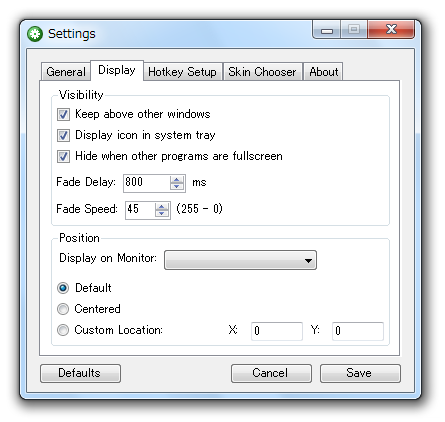Screen dimensions: 445x422
Task: Open the Hotkey Setup tab
Action: [183, 72]
